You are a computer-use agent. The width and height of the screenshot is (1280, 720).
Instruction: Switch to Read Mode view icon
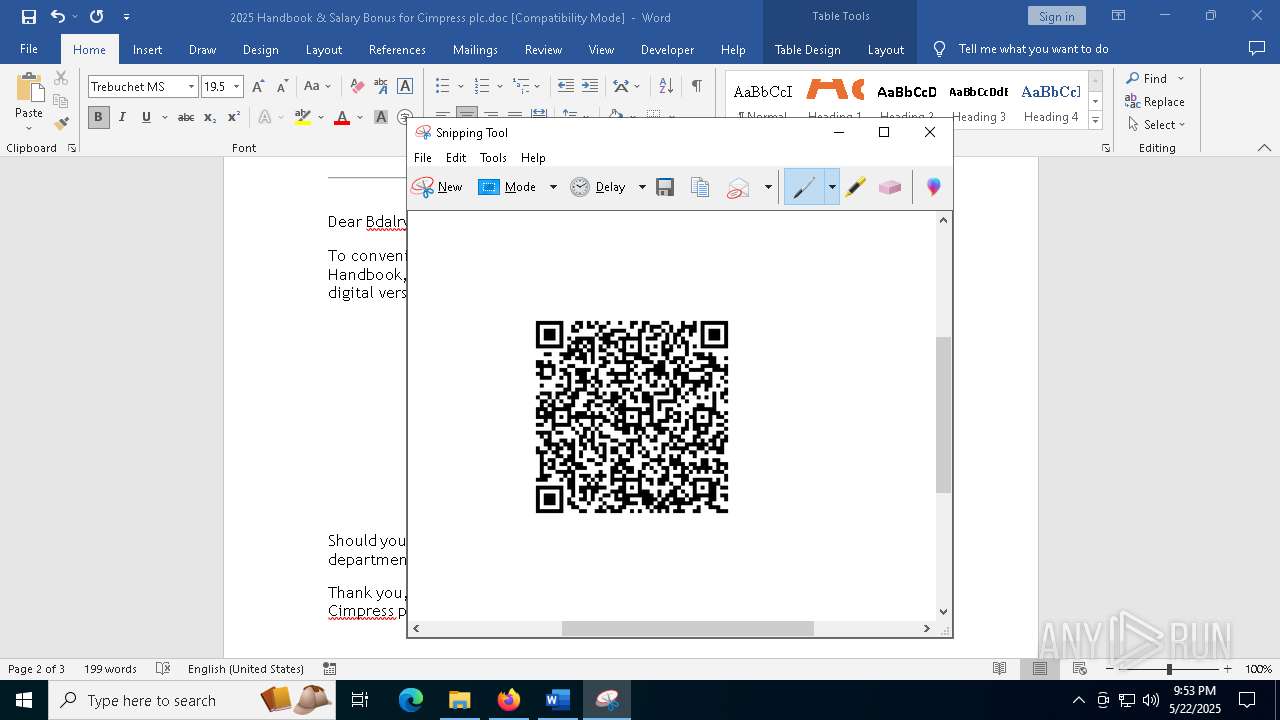click(999, 669)
